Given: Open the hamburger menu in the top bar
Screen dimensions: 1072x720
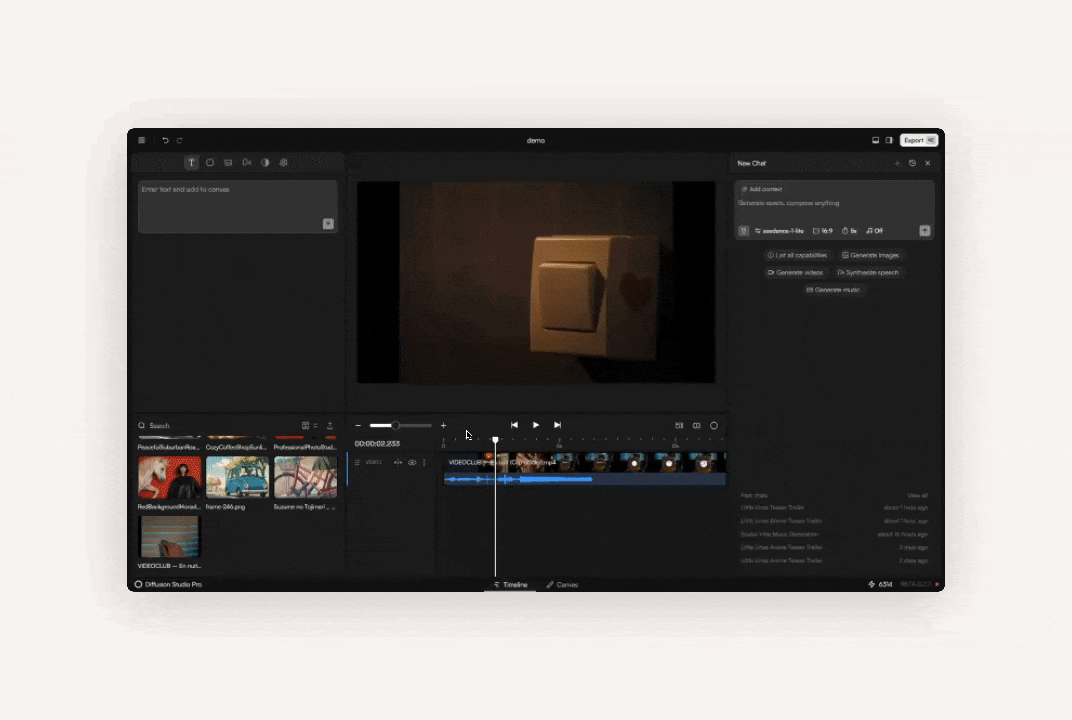Looking at the screenshot, I should 142,140.
